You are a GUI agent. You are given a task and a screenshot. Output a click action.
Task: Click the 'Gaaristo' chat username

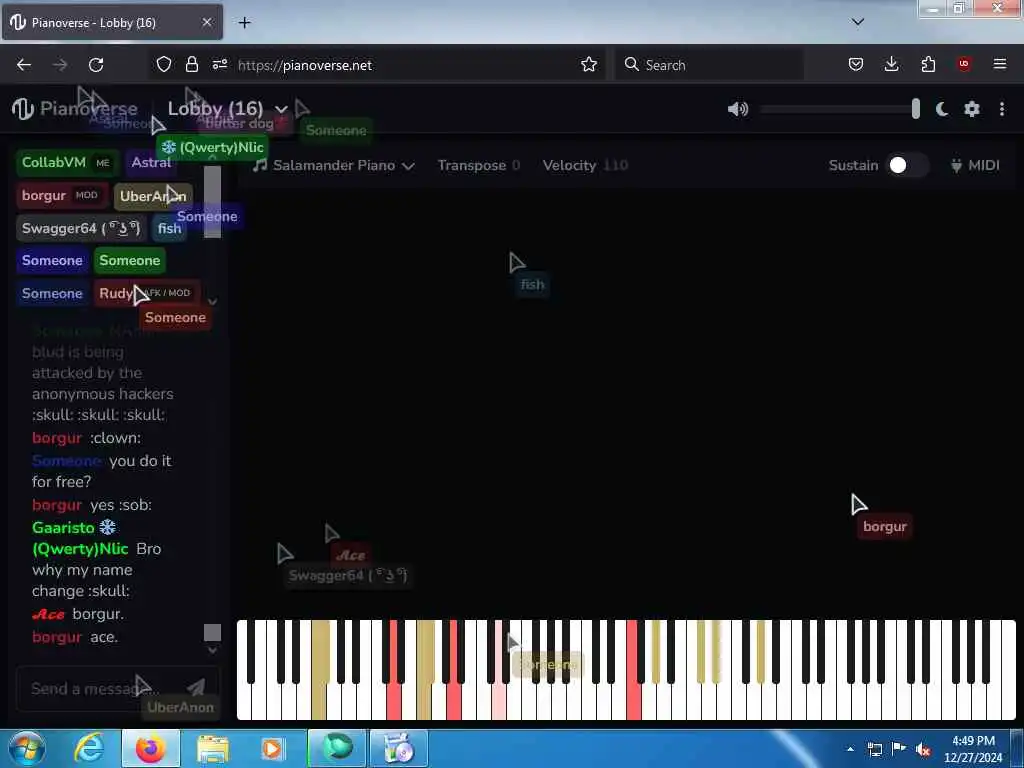pyautogui.click(x=63, y=528)
